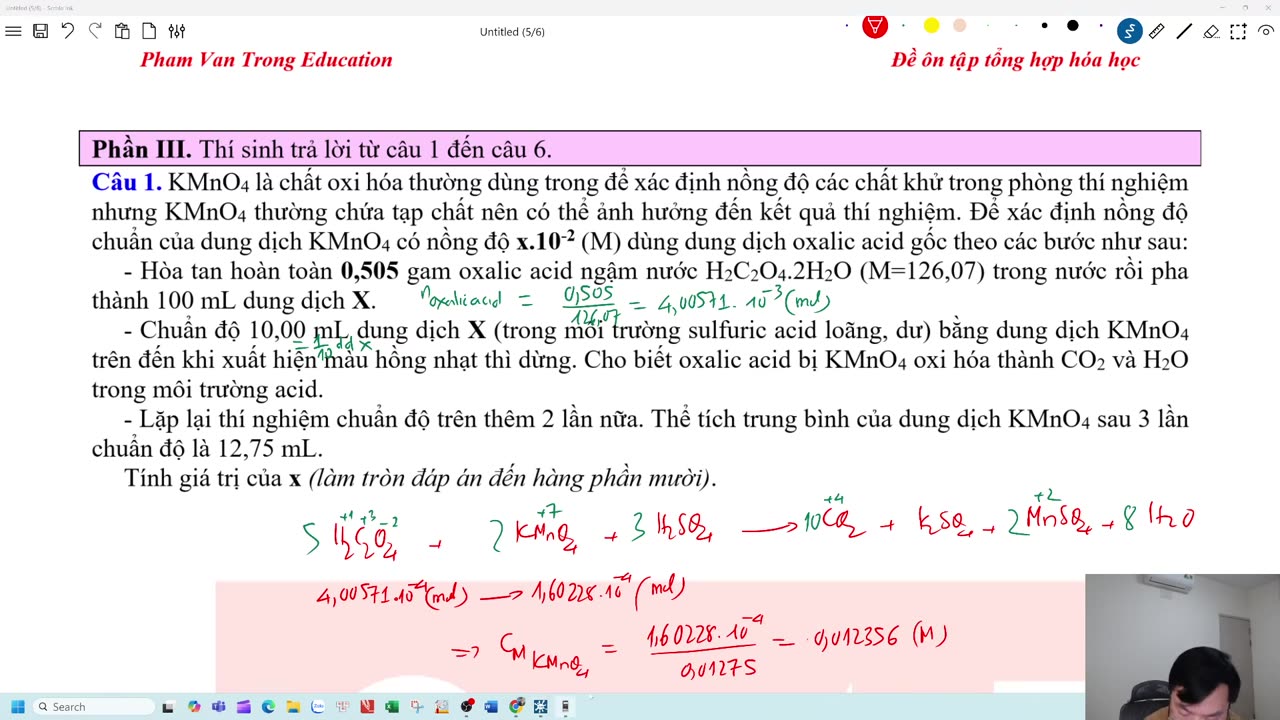Image resolution: width=1280 pixels, height=720 pixels.
Task: Open Task View on taskbar
Action: click(168, 707)
